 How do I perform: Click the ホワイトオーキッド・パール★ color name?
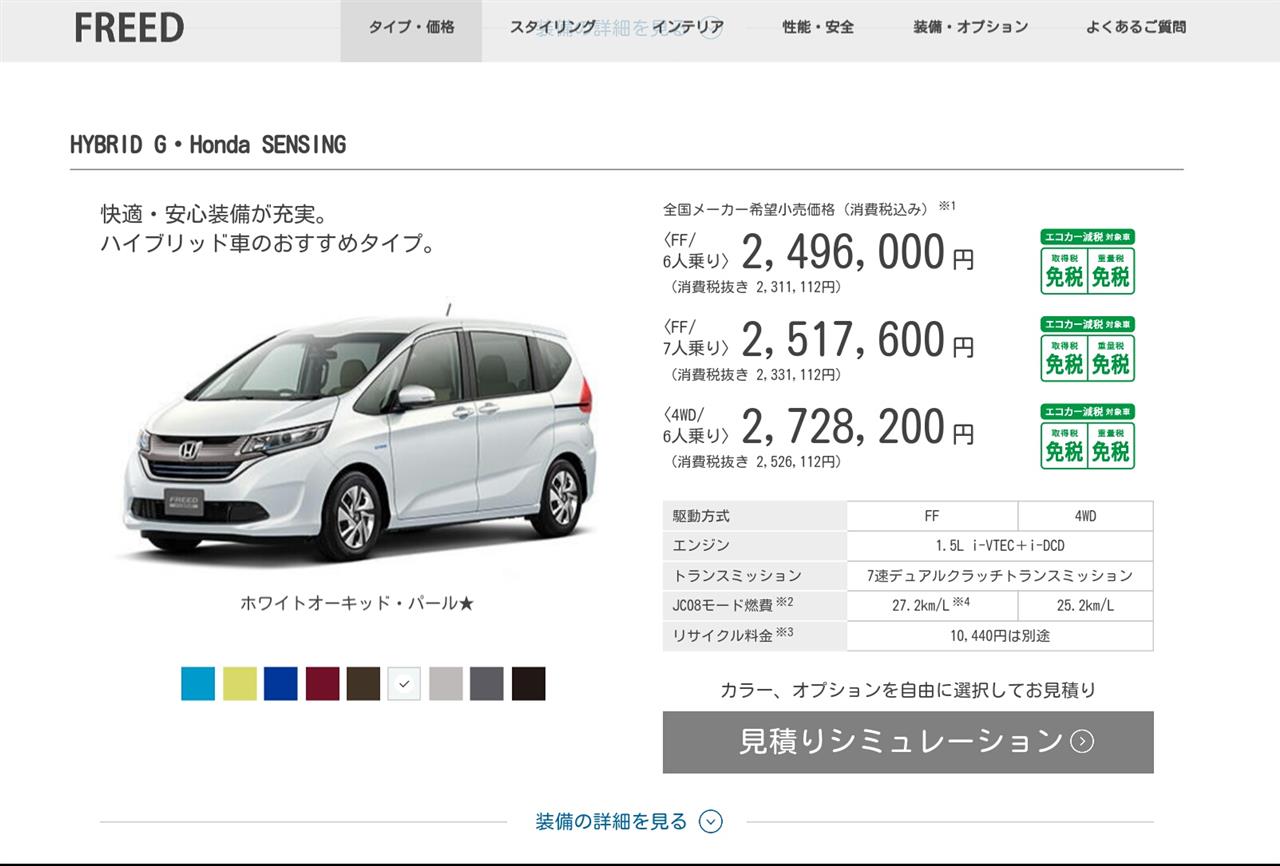[x=356, y=603]
